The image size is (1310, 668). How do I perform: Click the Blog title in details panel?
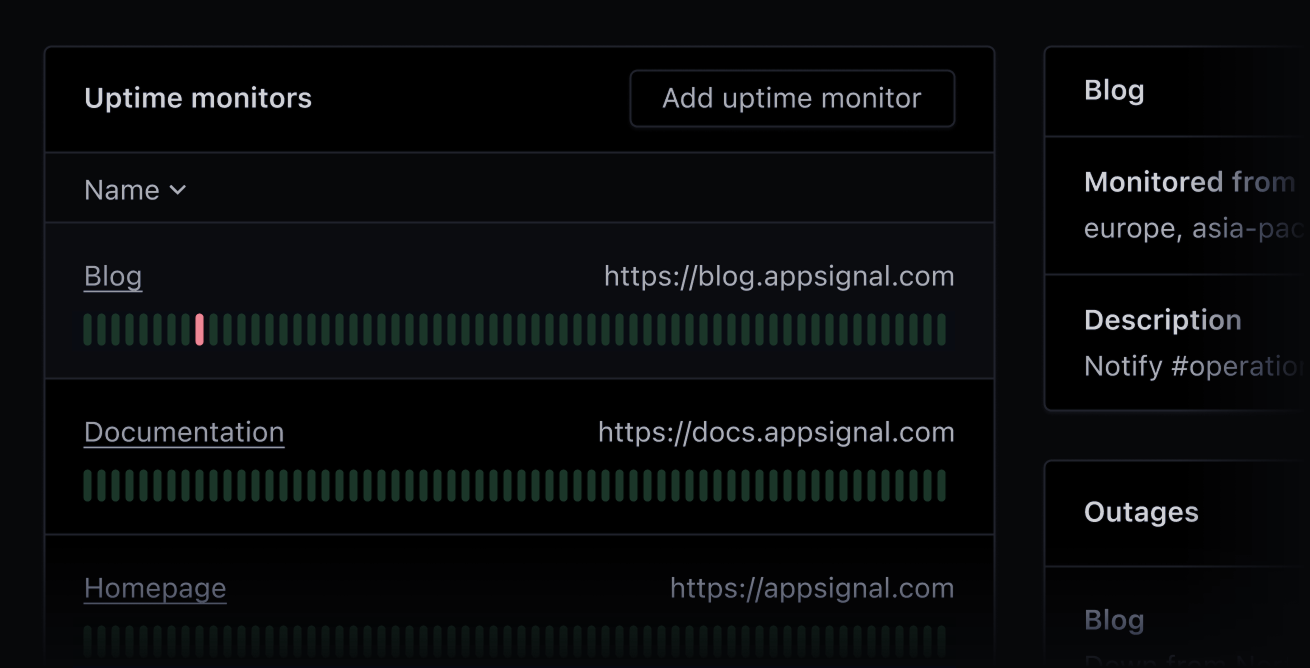(x=1114, y=90)
